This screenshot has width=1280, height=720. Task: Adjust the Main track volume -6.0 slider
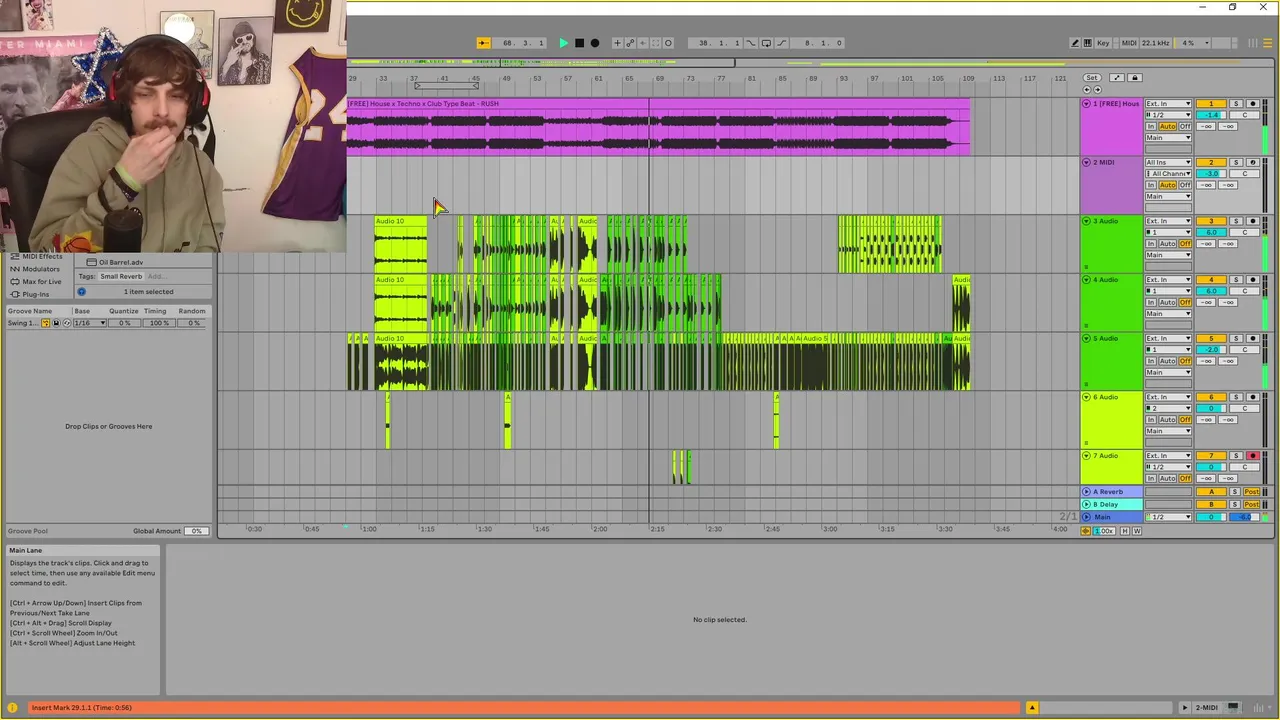click(1244, 517)
